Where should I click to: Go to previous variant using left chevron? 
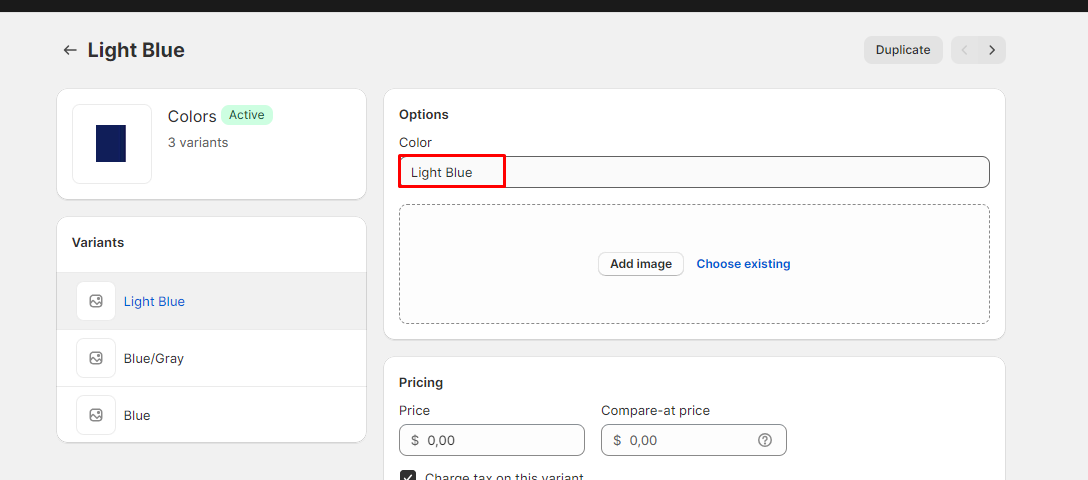tap(965, 50)
